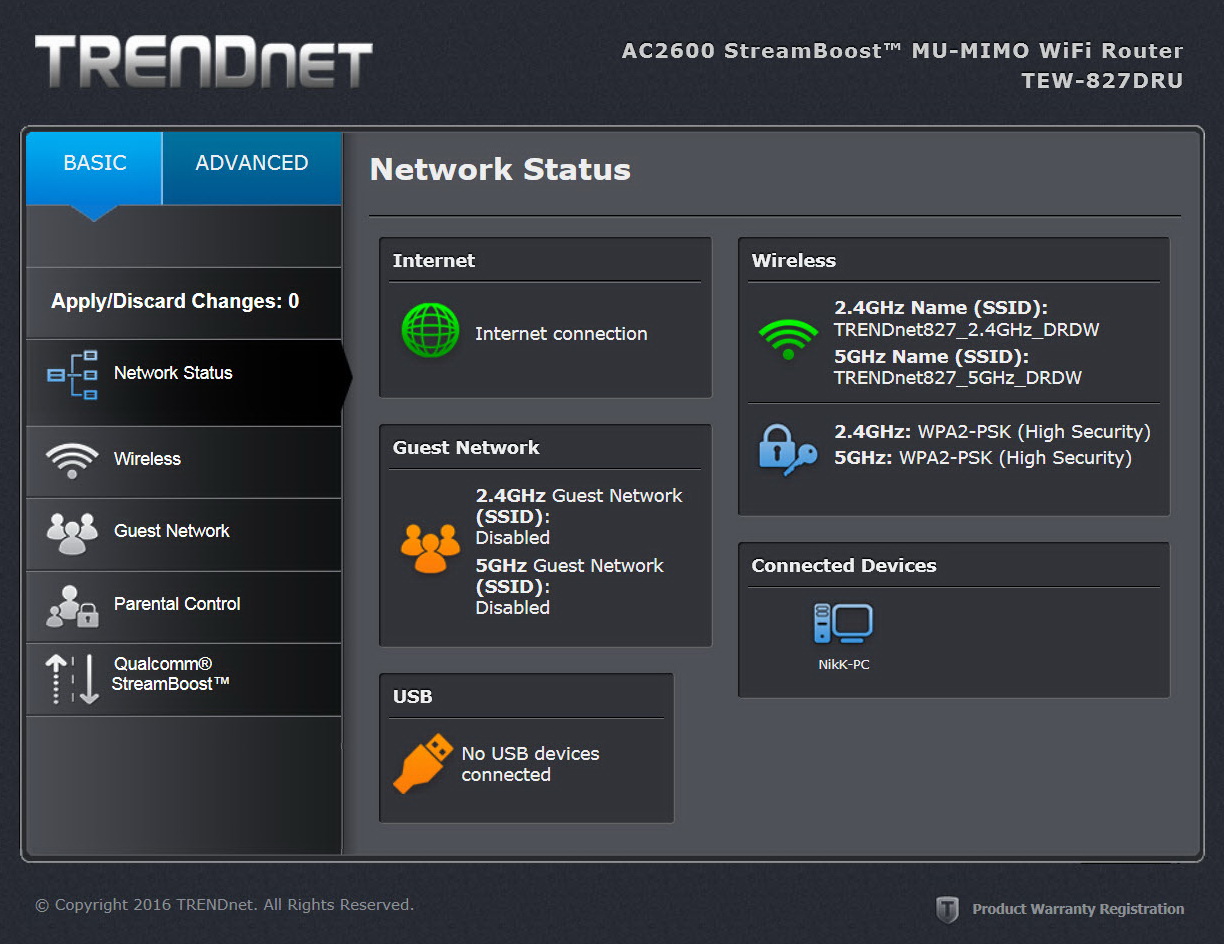Click the Connected Devices panel header
Viewport: 1224px width, 944px height.
click(844, 566)
